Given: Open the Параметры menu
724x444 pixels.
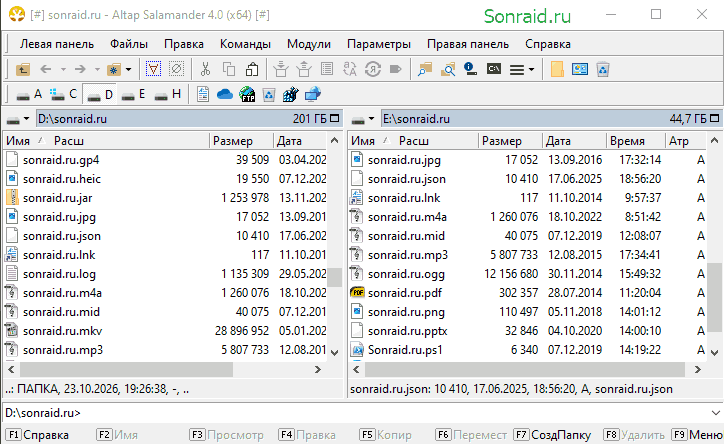Looking at the screenshot, I should coord(379,44).
